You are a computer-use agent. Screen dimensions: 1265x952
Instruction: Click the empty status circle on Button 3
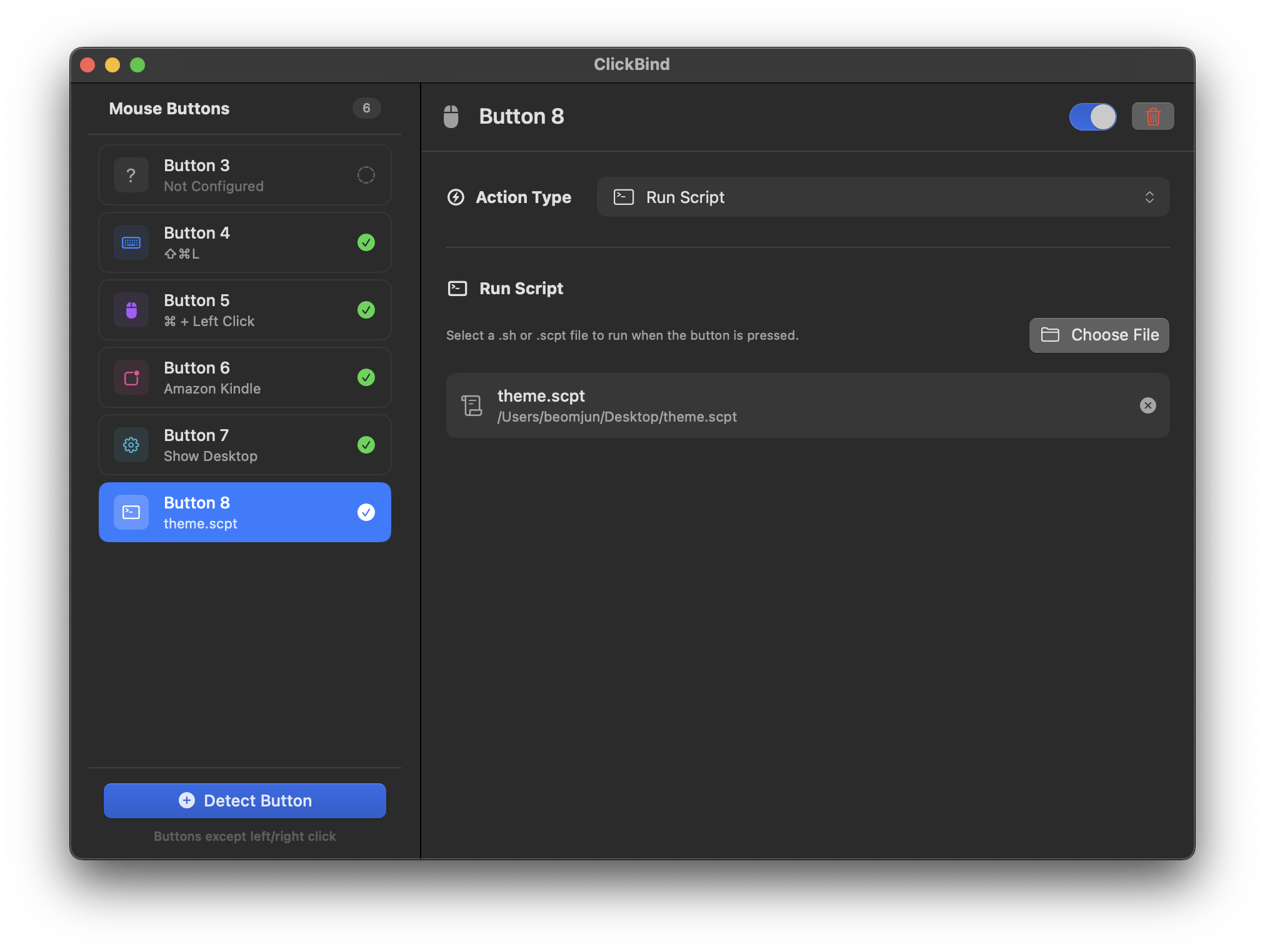point(366,175)
